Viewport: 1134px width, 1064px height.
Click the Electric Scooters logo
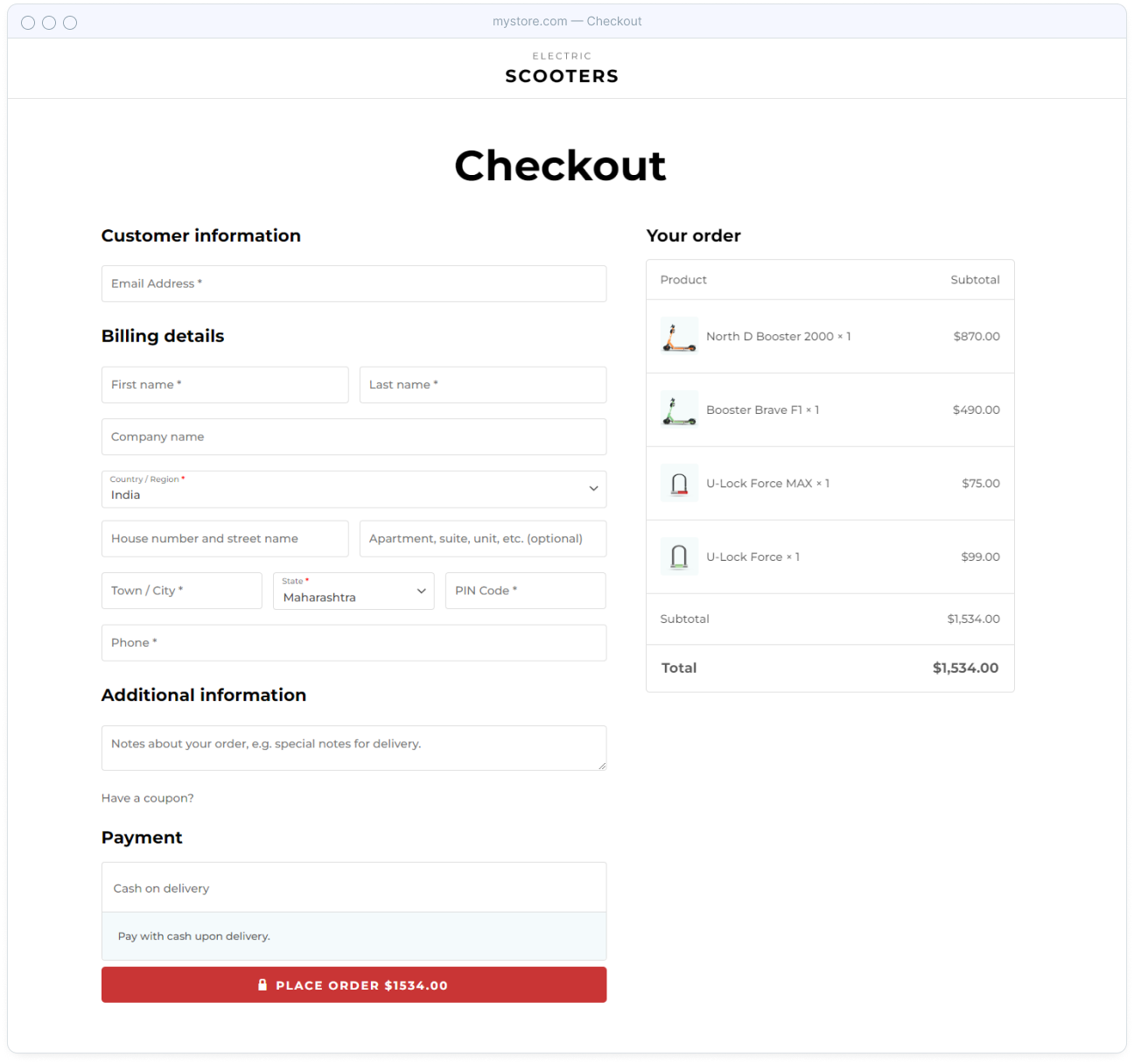pyautogui.click(x=562, y=68)
